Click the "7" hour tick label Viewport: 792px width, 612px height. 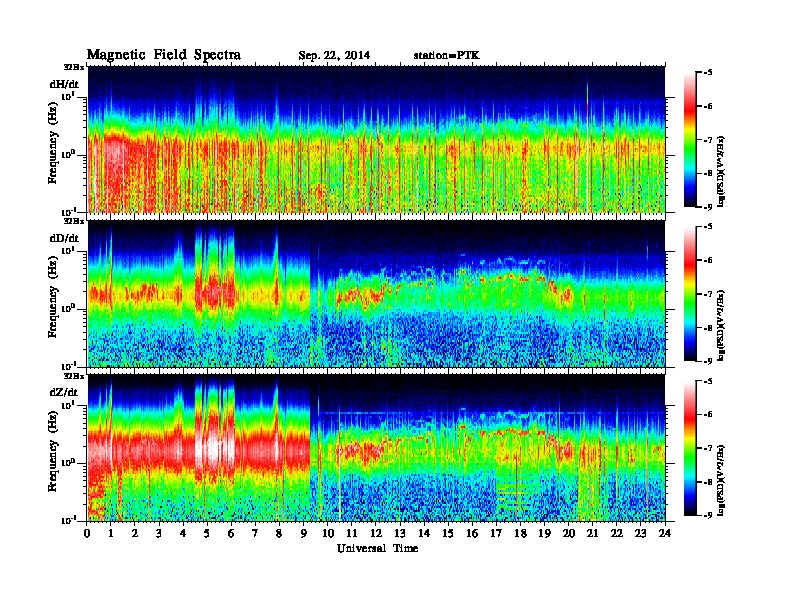tap(256, 533)
